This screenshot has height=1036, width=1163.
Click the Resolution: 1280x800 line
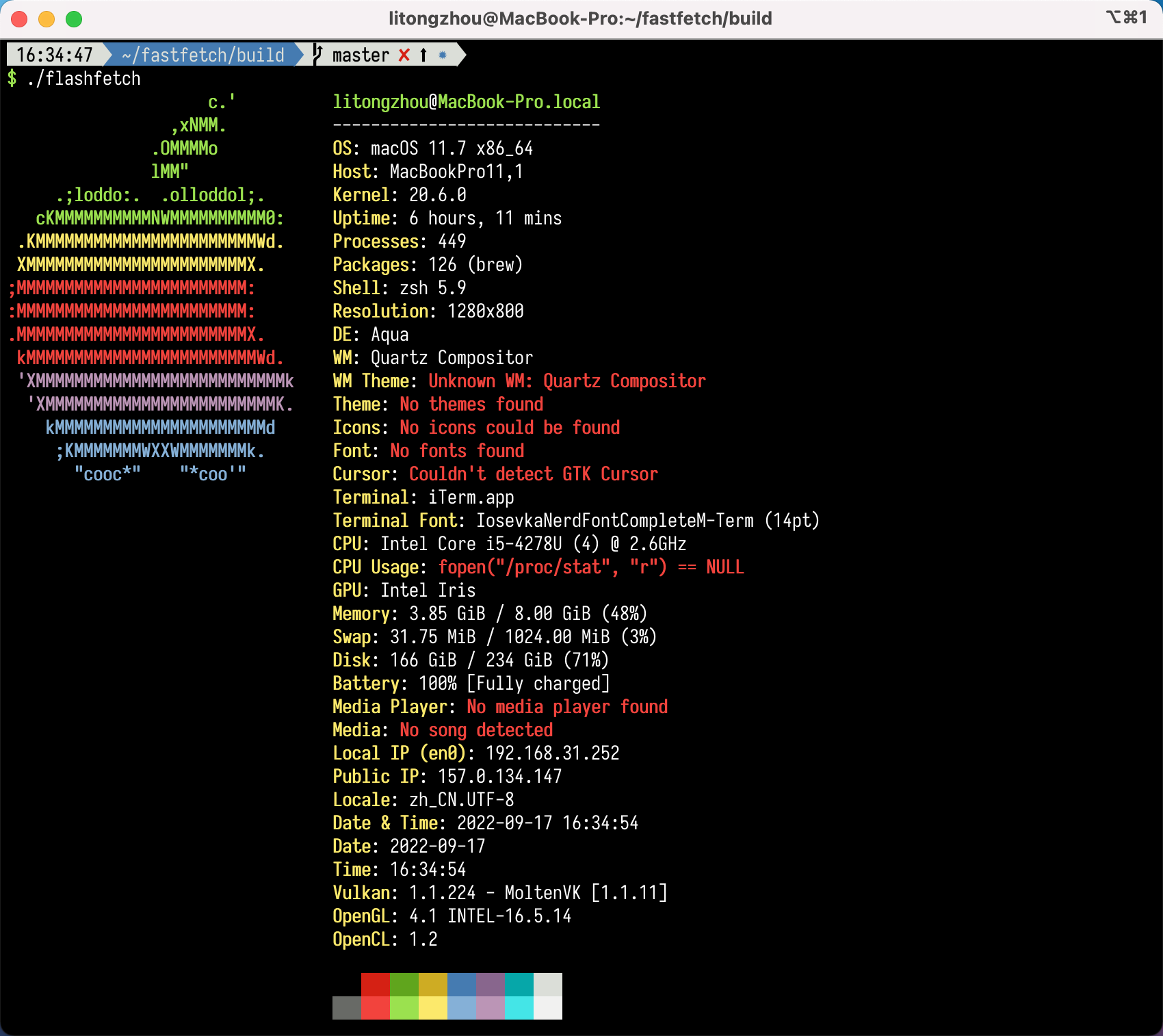coord(428,311)
